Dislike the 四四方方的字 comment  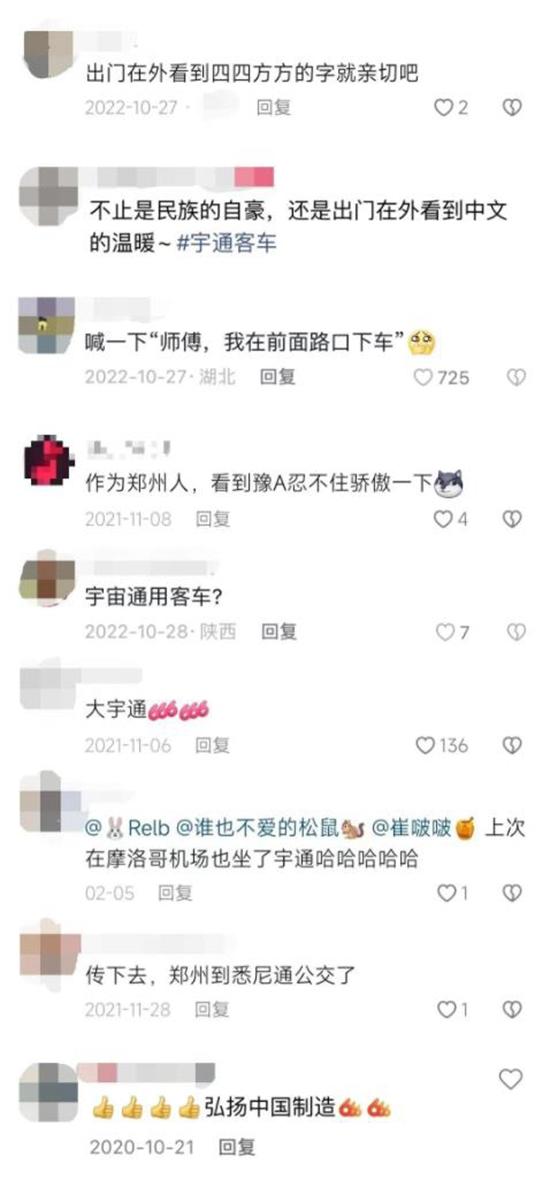512,108
